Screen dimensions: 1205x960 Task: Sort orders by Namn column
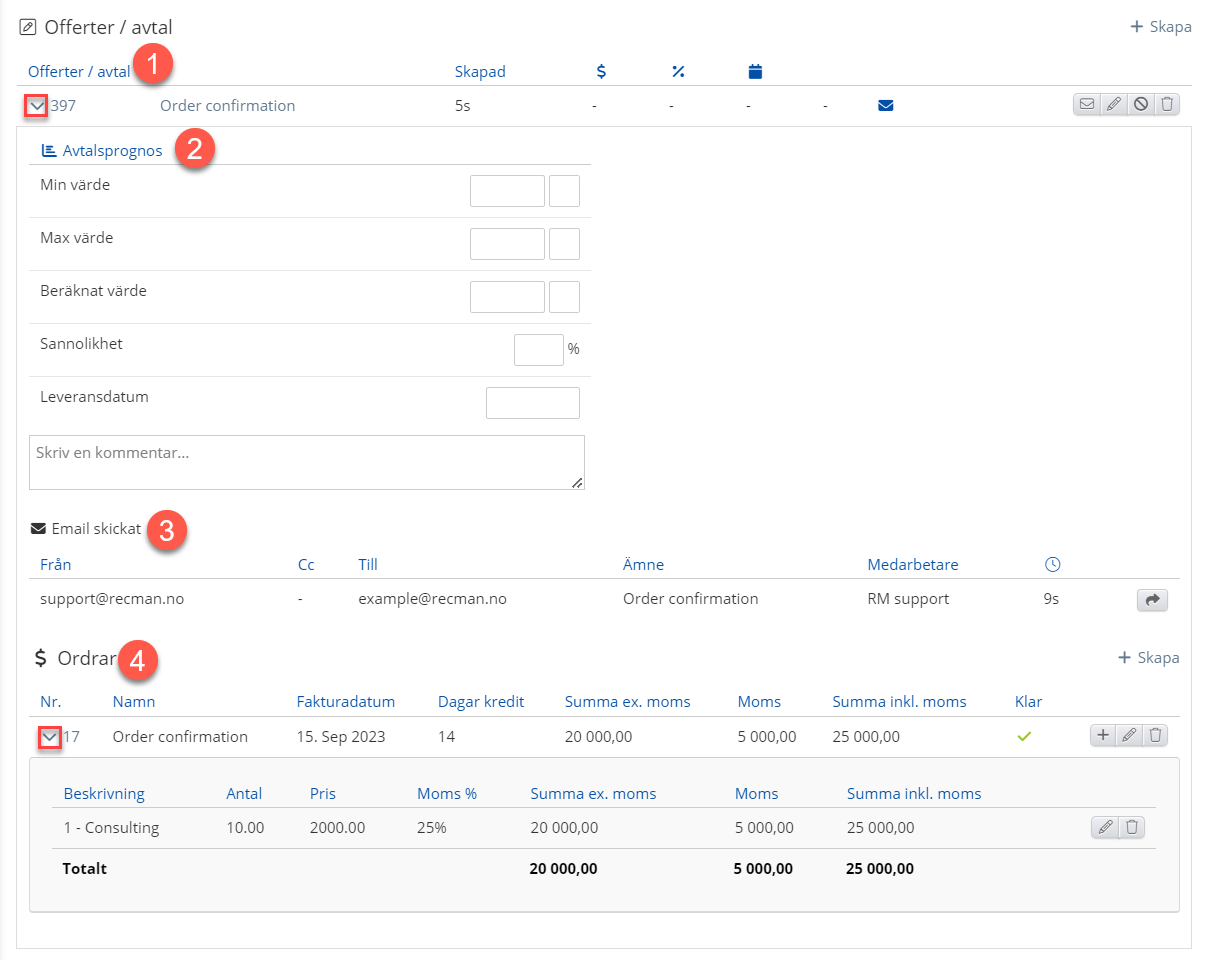coord(134,702)
